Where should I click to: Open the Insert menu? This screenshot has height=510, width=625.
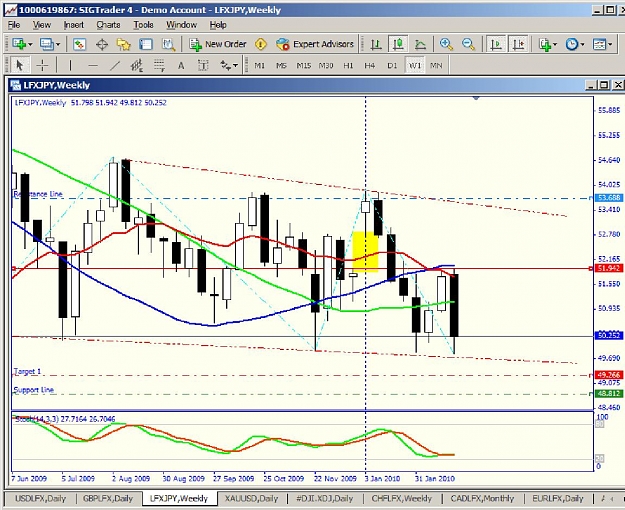(x=74, y=25)
